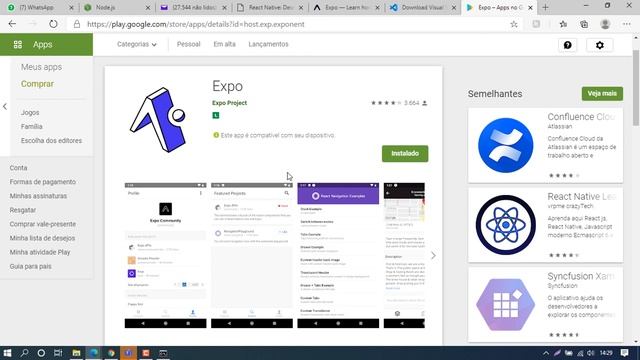Open the Lançamentos menu item
This screenshot has width=640, height=360.
[268, 44]
